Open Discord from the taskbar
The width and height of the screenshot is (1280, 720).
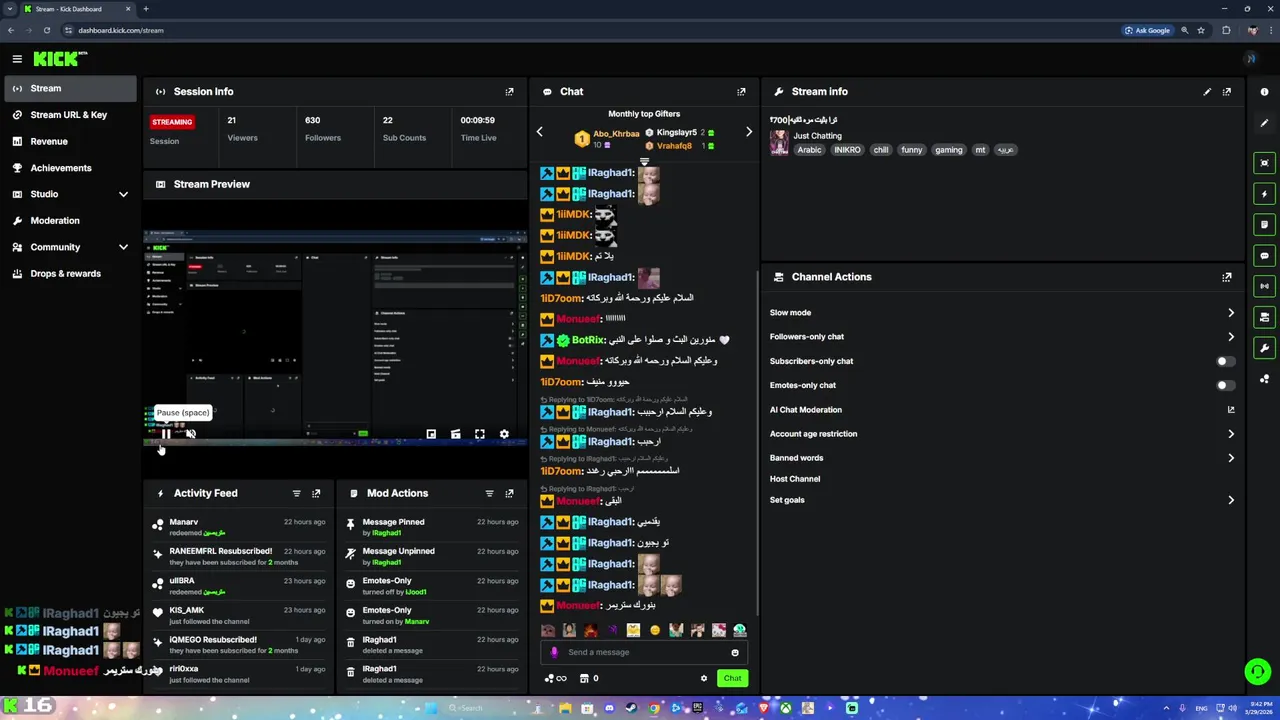610,709
